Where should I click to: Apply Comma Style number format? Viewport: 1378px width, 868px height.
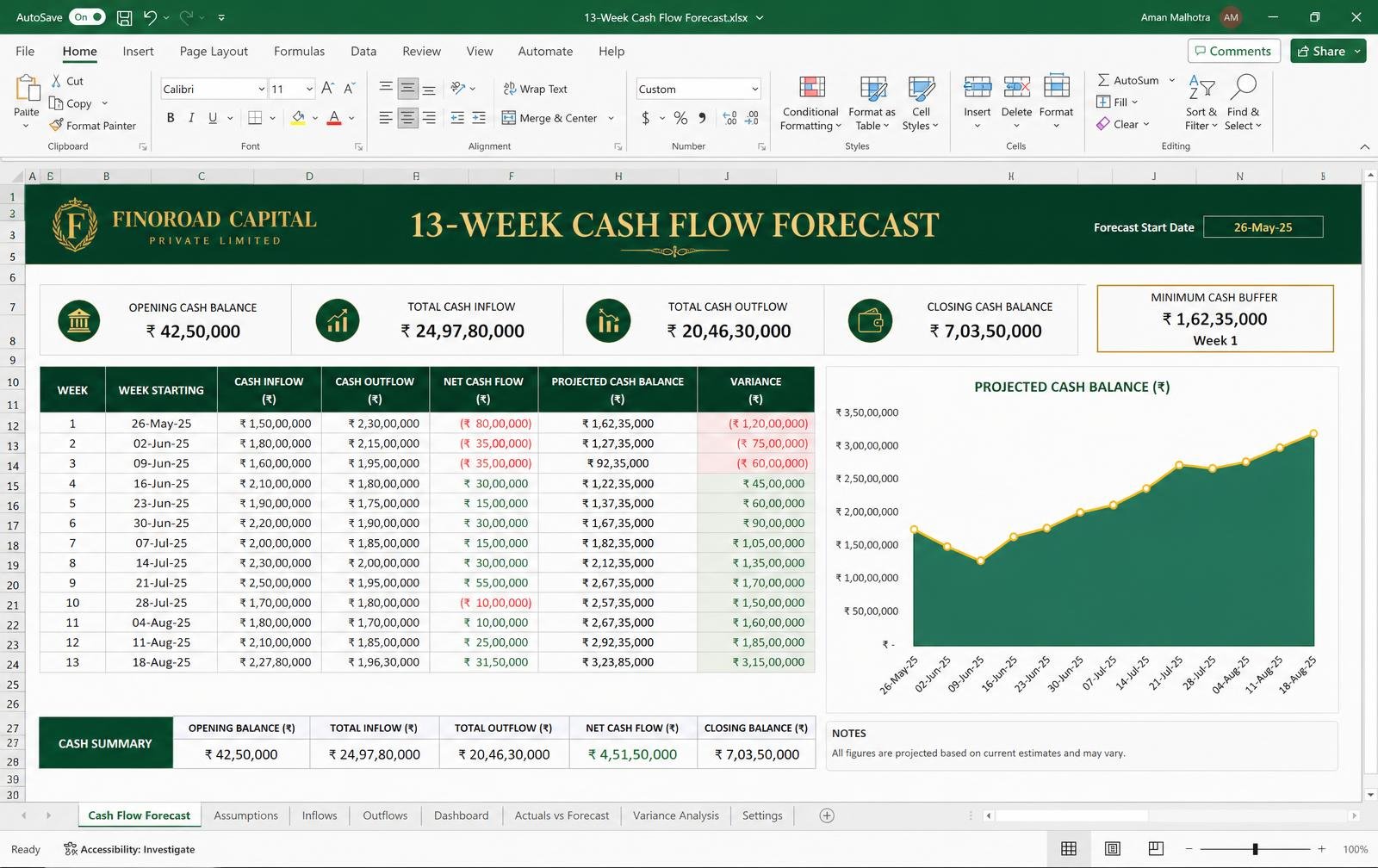703,118
